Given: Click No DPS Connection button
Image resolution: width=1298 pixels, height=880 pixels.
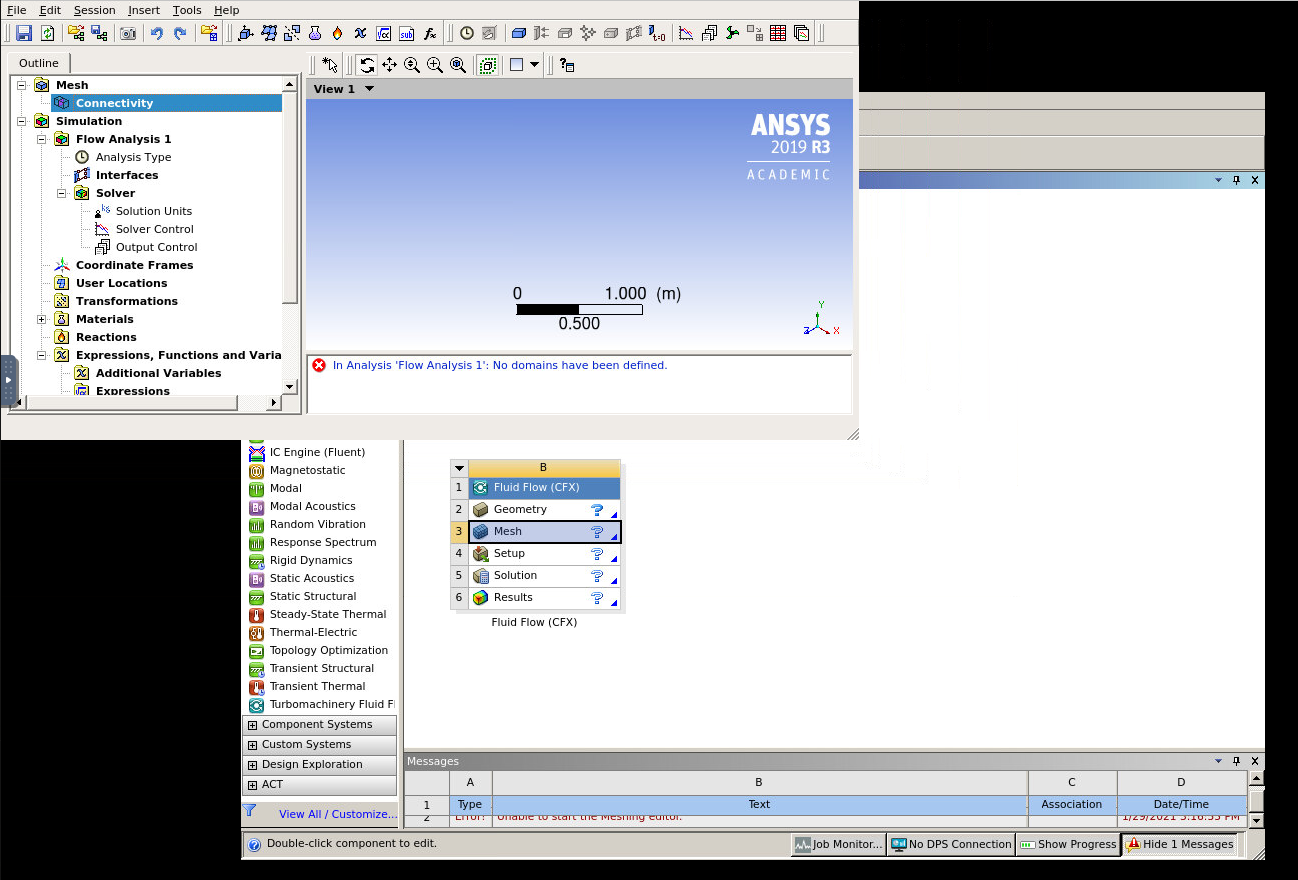Looking at the screenshot, I should 951,844.
